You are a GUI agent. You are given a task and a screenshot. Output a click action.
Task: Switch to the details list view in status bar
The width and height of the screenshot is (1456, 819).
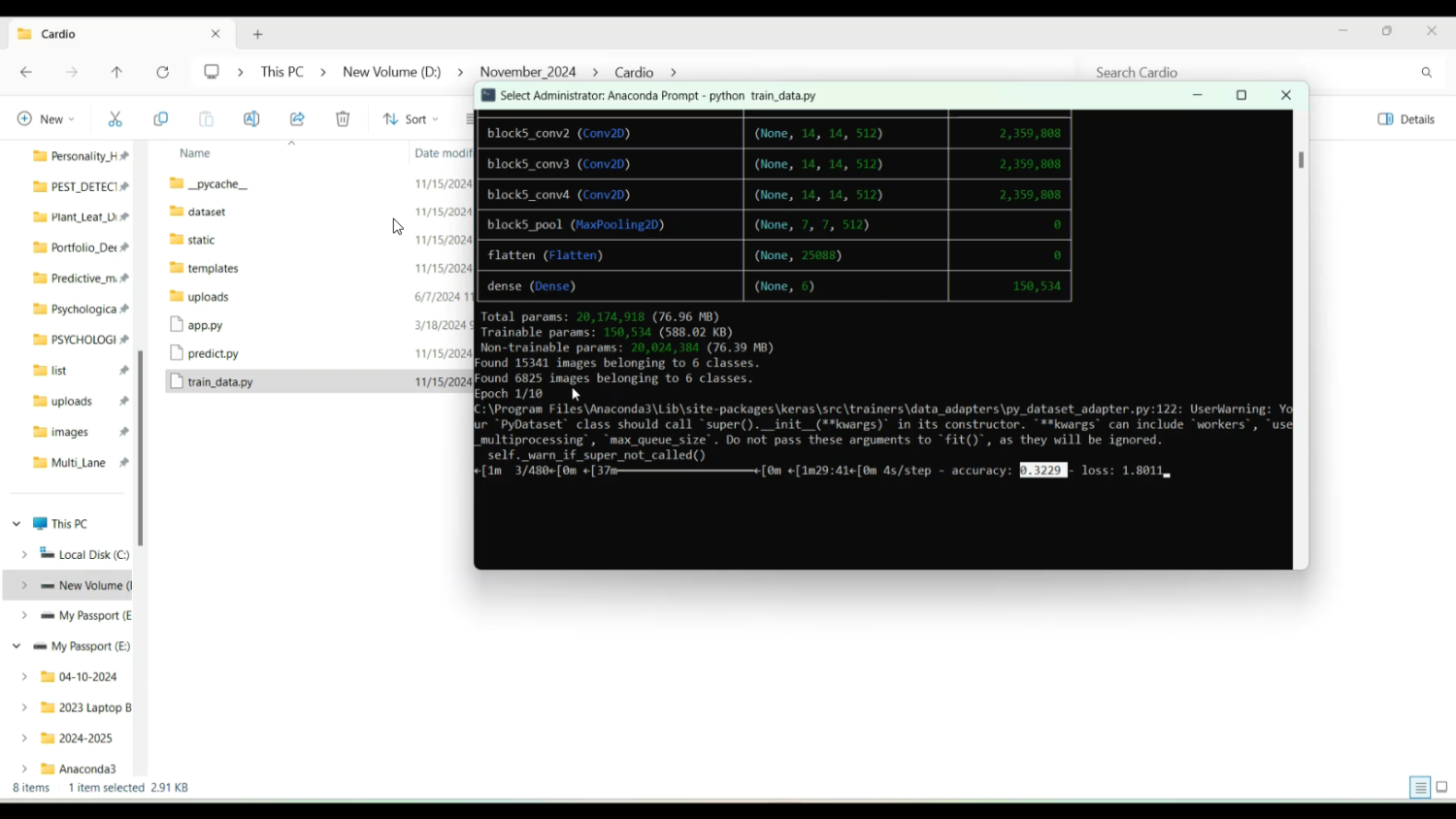[x=1420, y=788]
